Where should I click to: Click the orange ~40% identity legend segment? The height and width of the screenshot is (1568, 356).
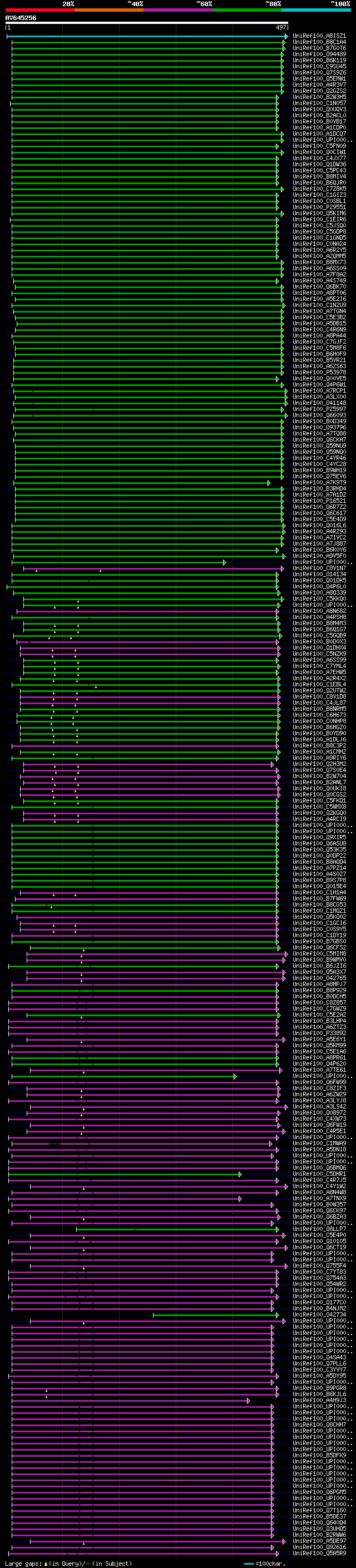109,10
